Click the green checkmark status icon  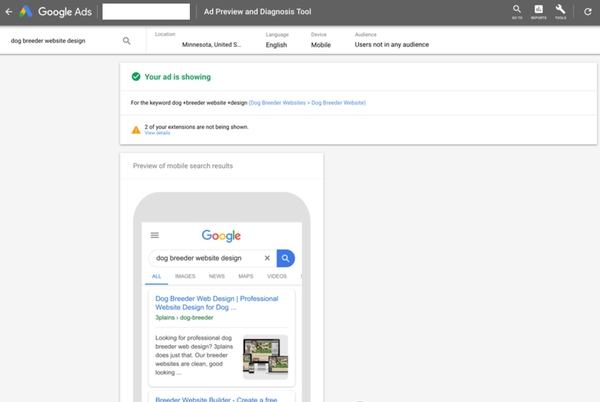136,77
